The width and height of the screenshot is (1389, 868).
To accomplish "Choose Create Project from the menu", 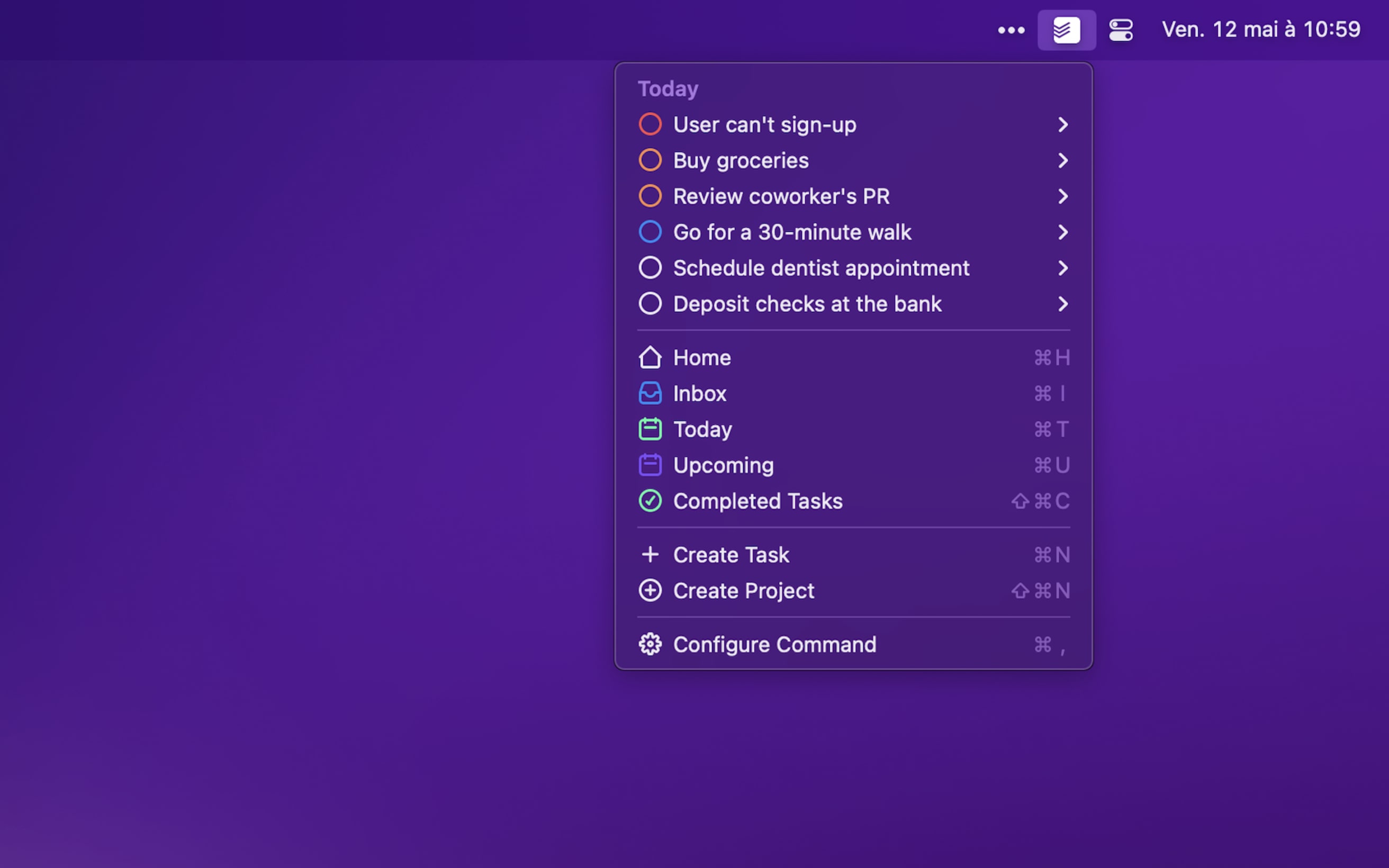I will click(x=743, y=591).
